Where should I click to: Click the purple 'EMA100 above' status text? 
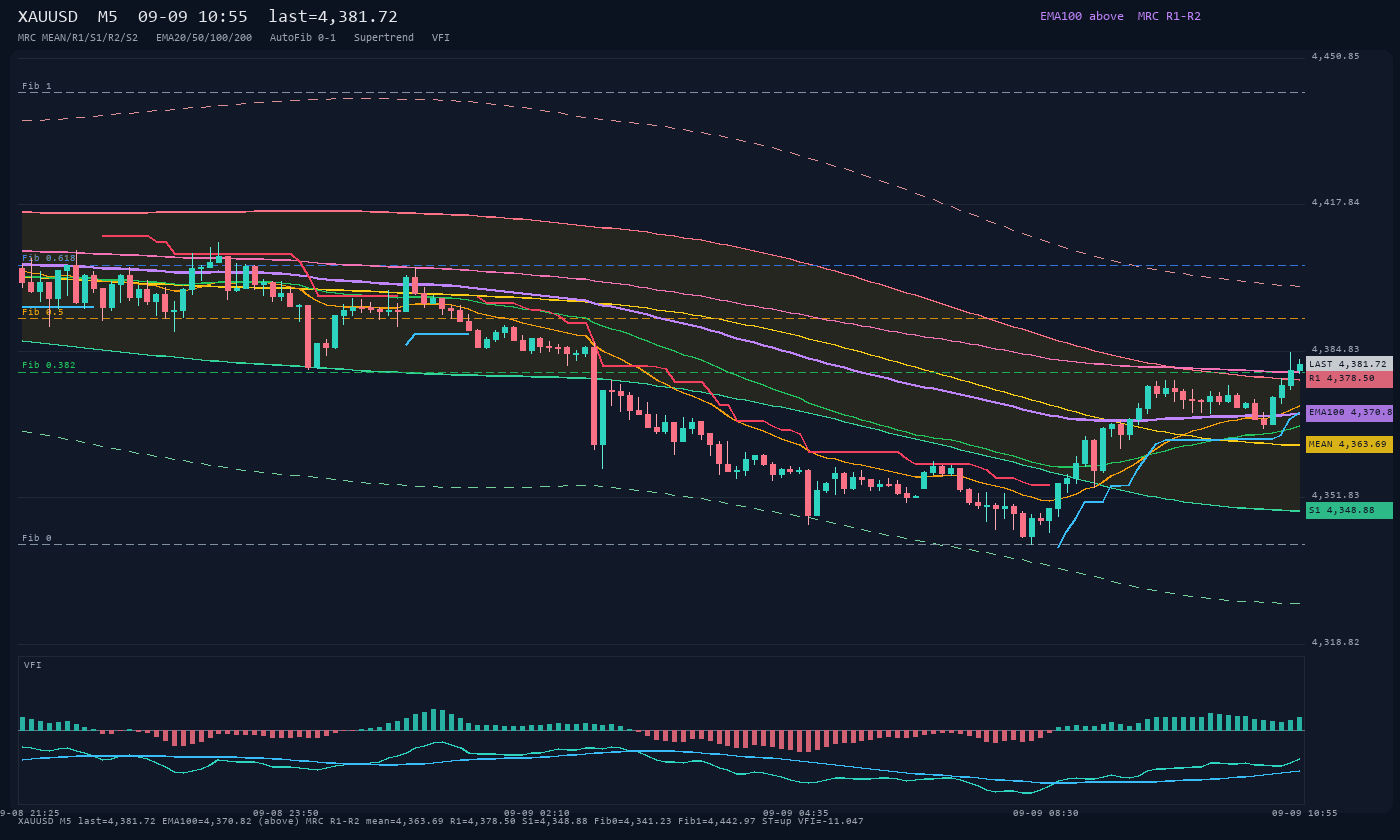point(1082,16)
